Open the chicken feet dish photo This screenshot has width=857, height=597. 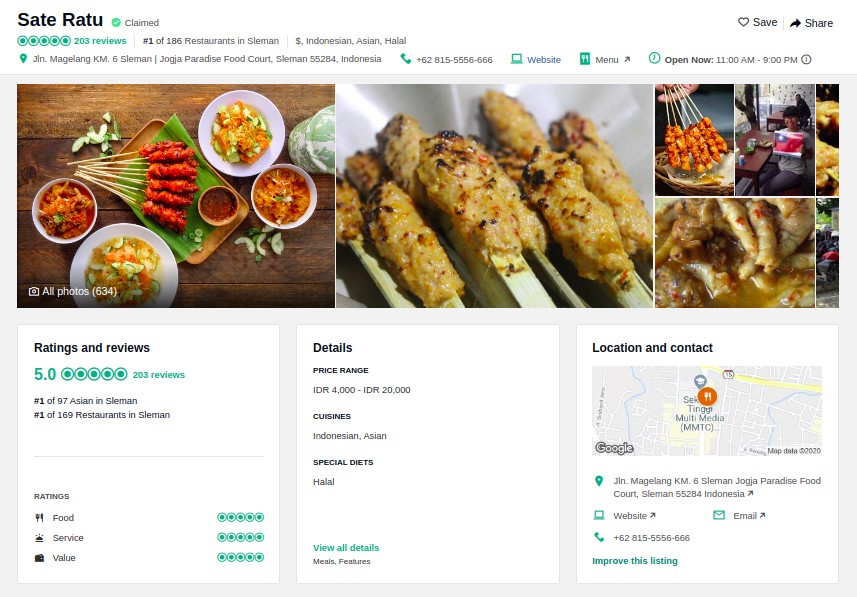pos(735,253)
